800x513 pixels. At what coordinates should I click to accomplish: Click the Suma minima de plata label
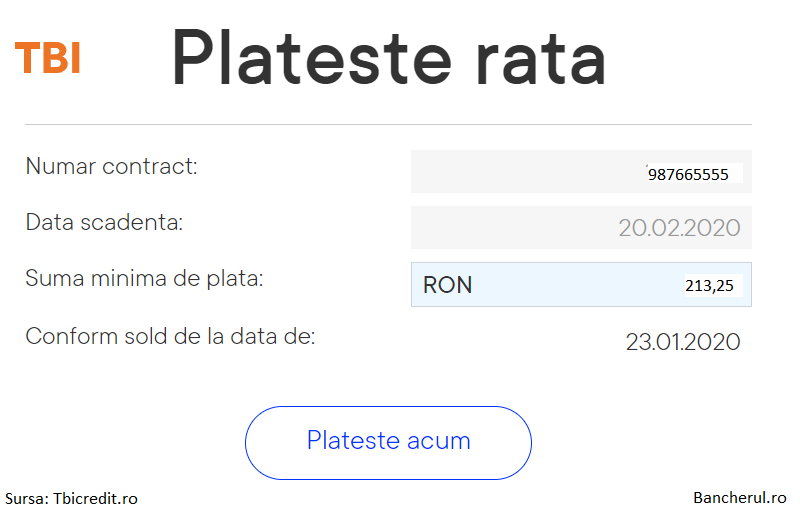144,279
